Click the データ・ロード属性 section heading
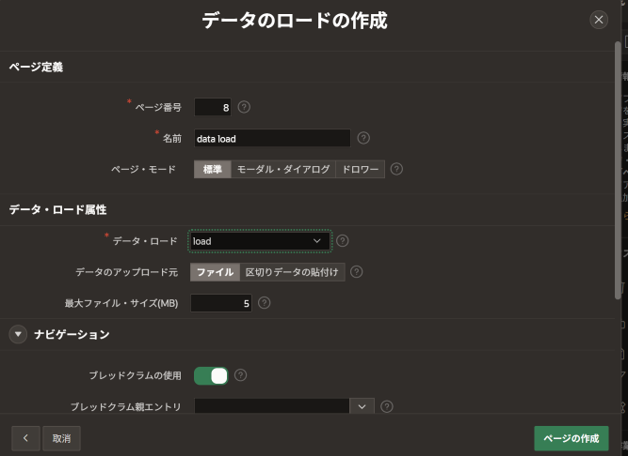Viewport: 628px width, 456px height. point(58,209)
